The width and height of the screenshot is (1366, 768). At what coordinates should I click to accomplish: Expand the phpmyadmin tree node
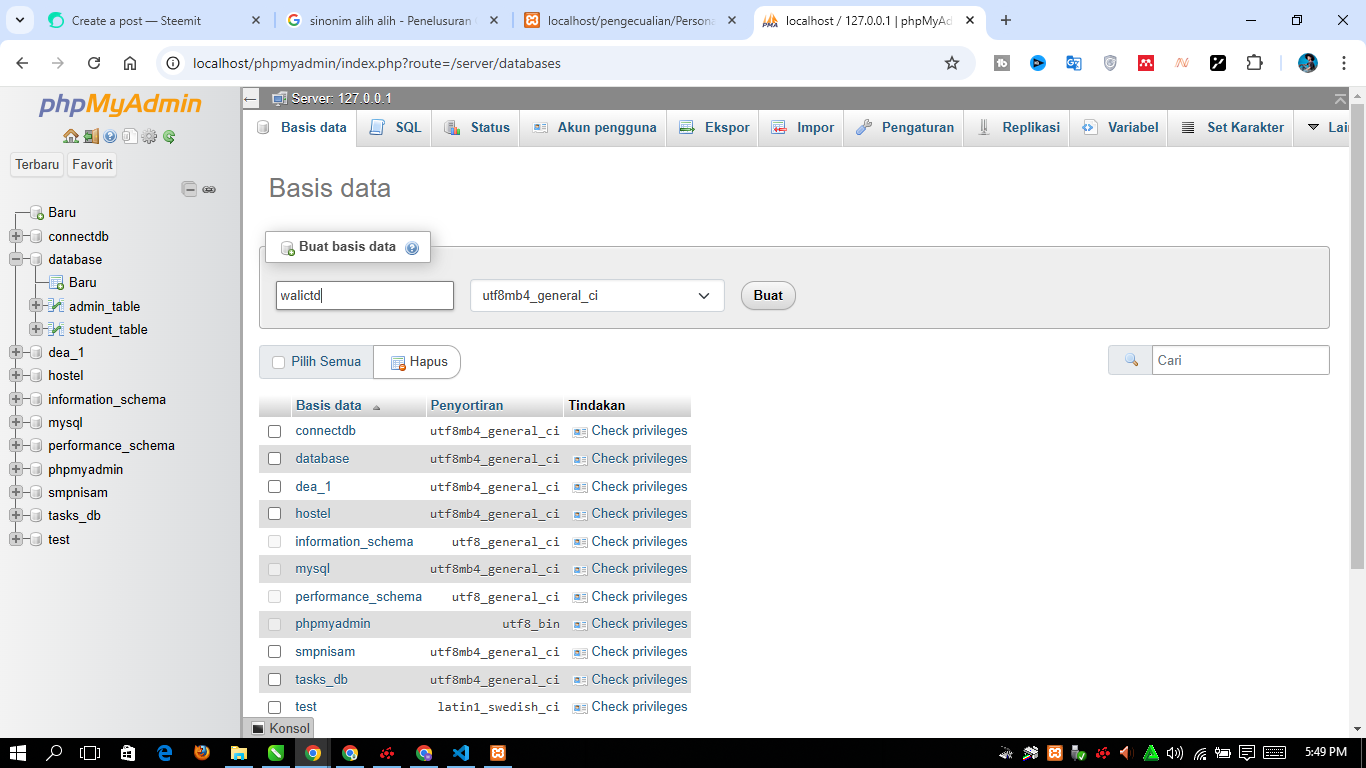click(15, 470)
